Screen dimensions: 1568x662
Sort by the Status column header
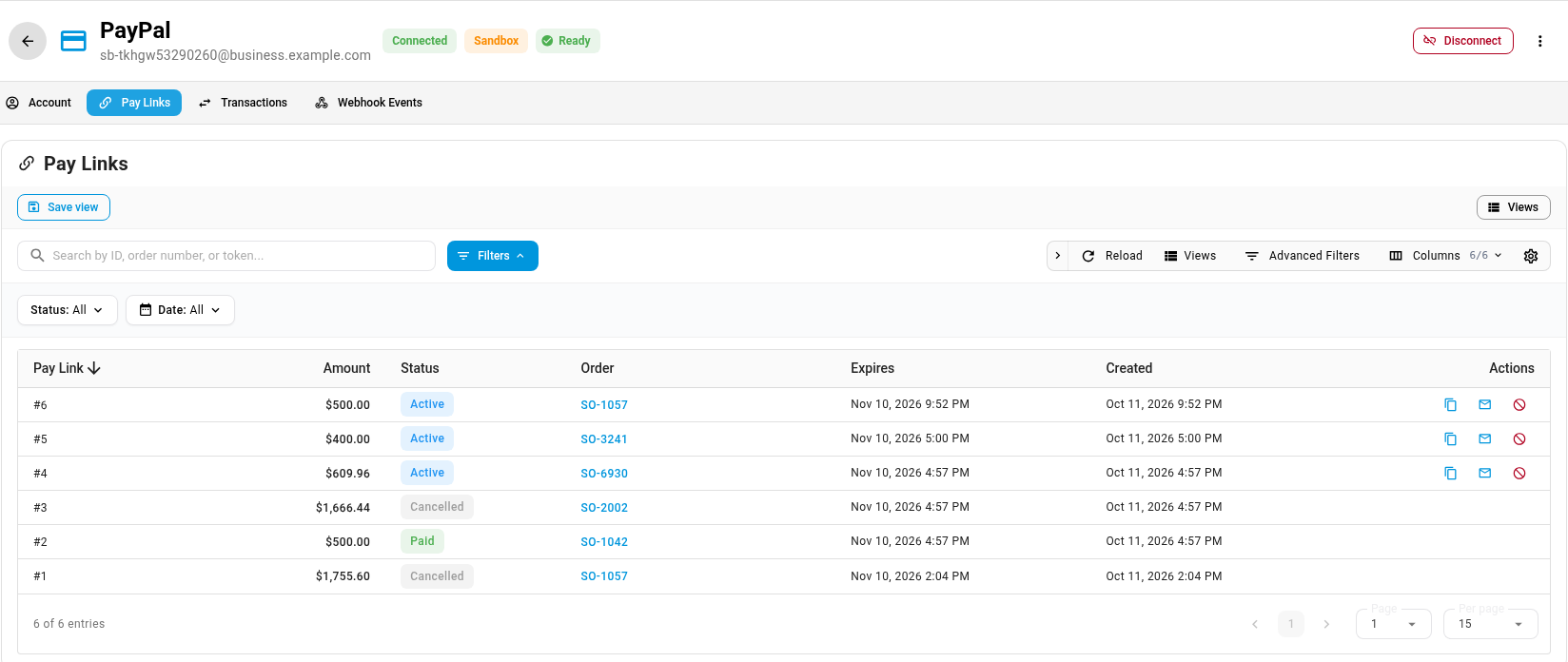420,368
